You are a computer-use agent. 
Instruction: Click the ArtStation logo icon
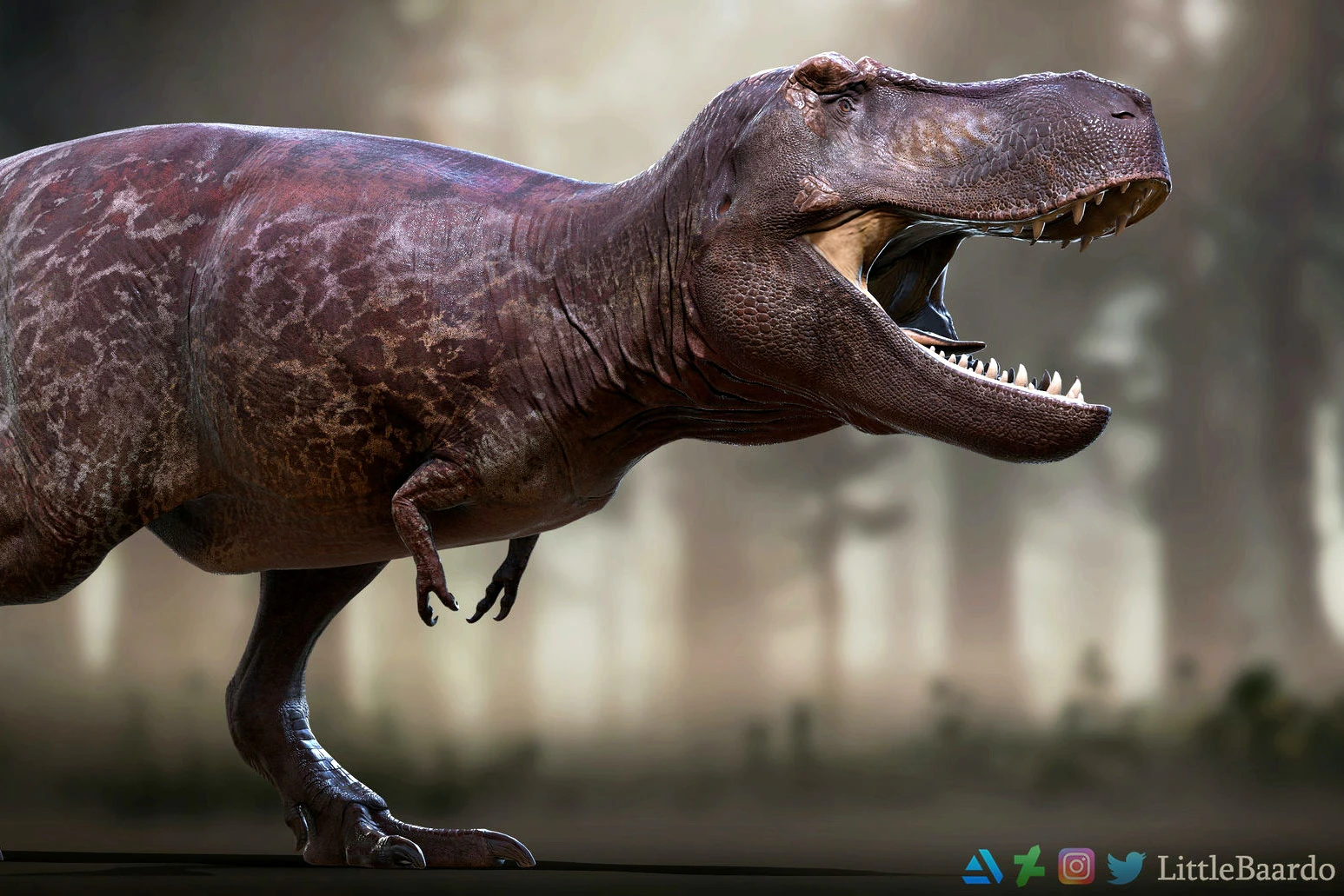point(983,866)
